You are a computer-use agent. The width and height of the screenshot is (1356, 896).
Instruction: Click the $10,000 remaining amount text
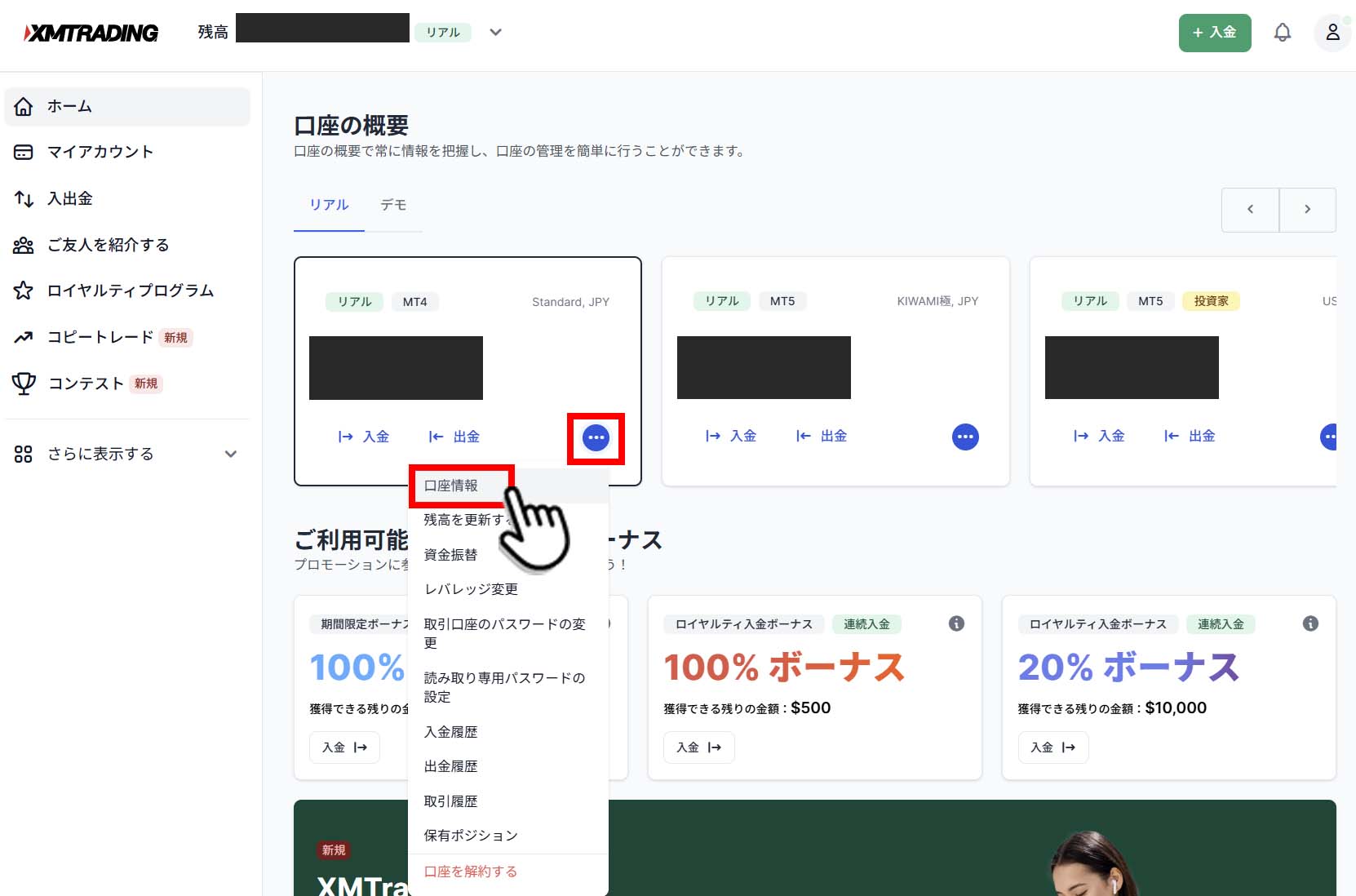coord(1176,708)
